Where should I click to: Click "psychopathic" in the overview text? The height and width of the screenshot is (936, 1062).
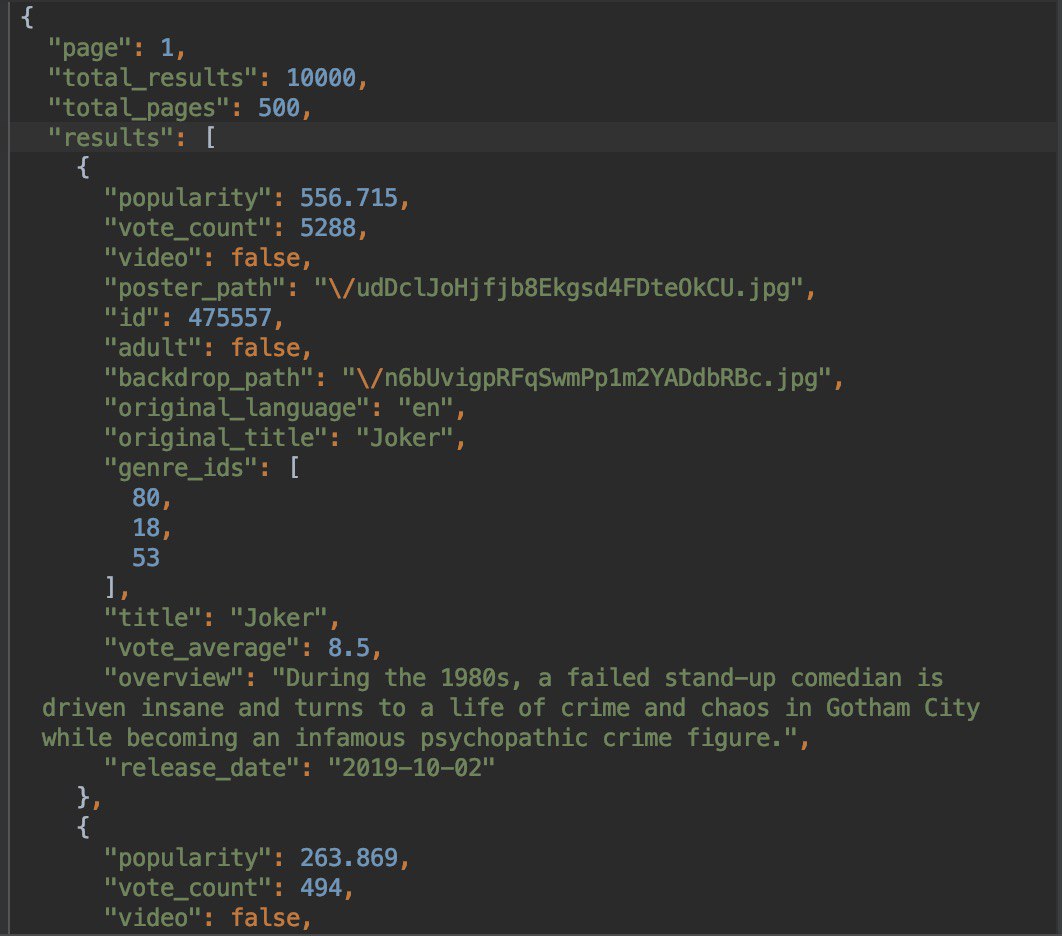(504, 738)
